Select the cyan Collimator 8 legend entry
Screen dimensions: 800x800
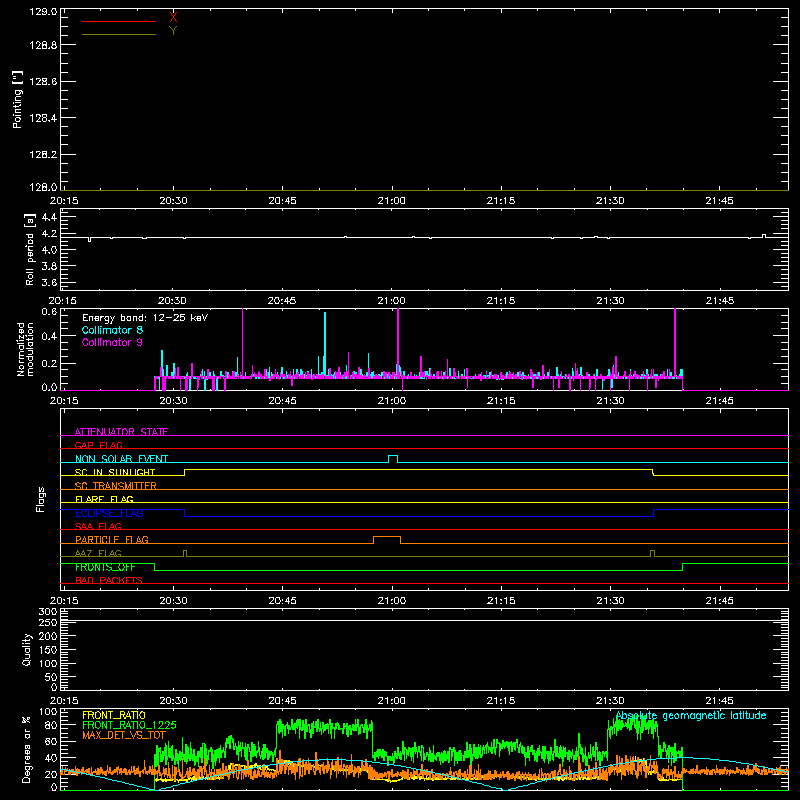pyautogui.click(x=112, y=330)
